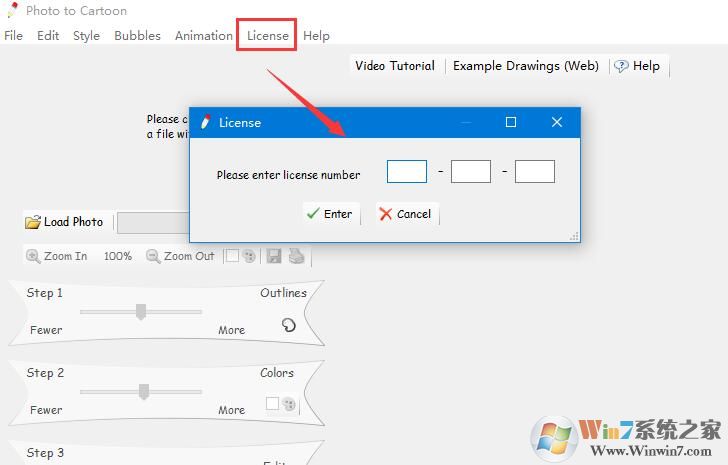The height and width of the screenshot is (465, 728).
Task: Click the Zoom Out magnifier button
Action: click(x=180, y=256)
